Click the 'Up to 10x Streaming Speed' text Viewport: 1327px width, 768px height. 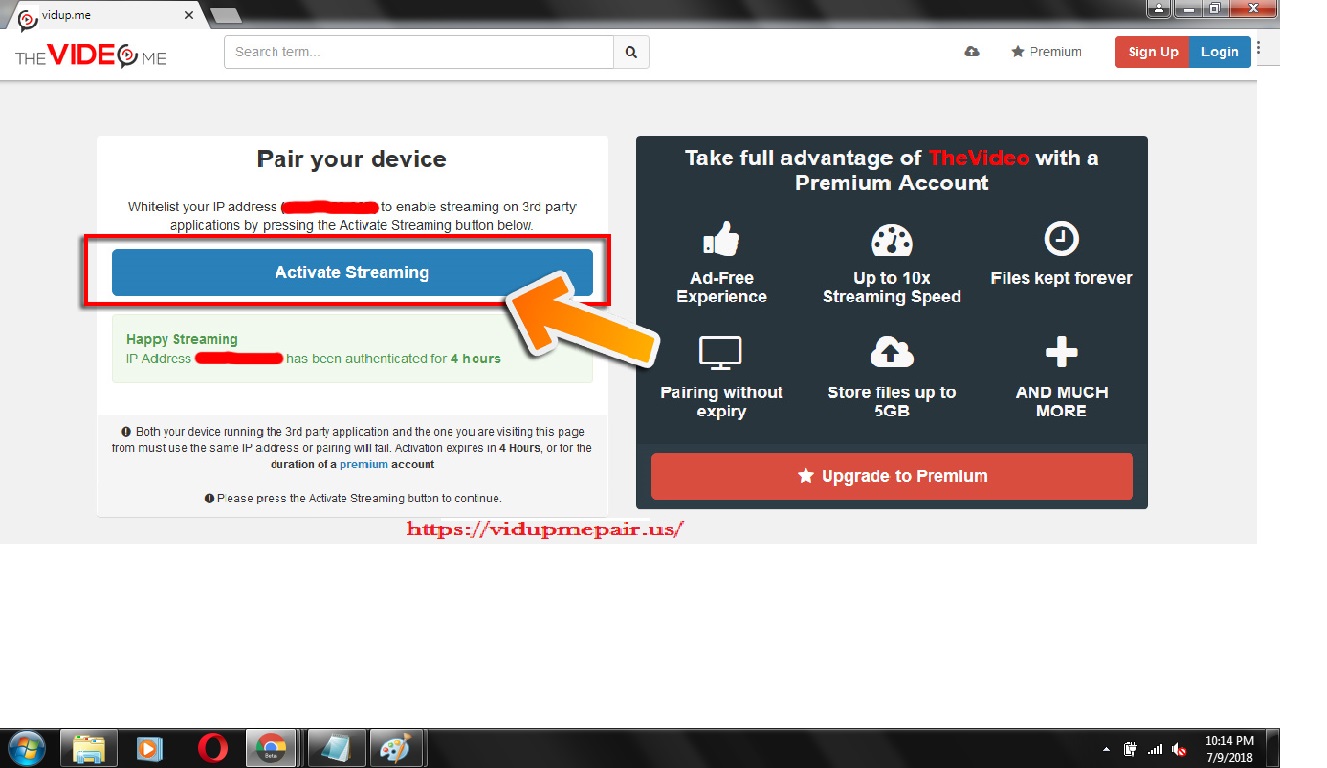(891, 287)
